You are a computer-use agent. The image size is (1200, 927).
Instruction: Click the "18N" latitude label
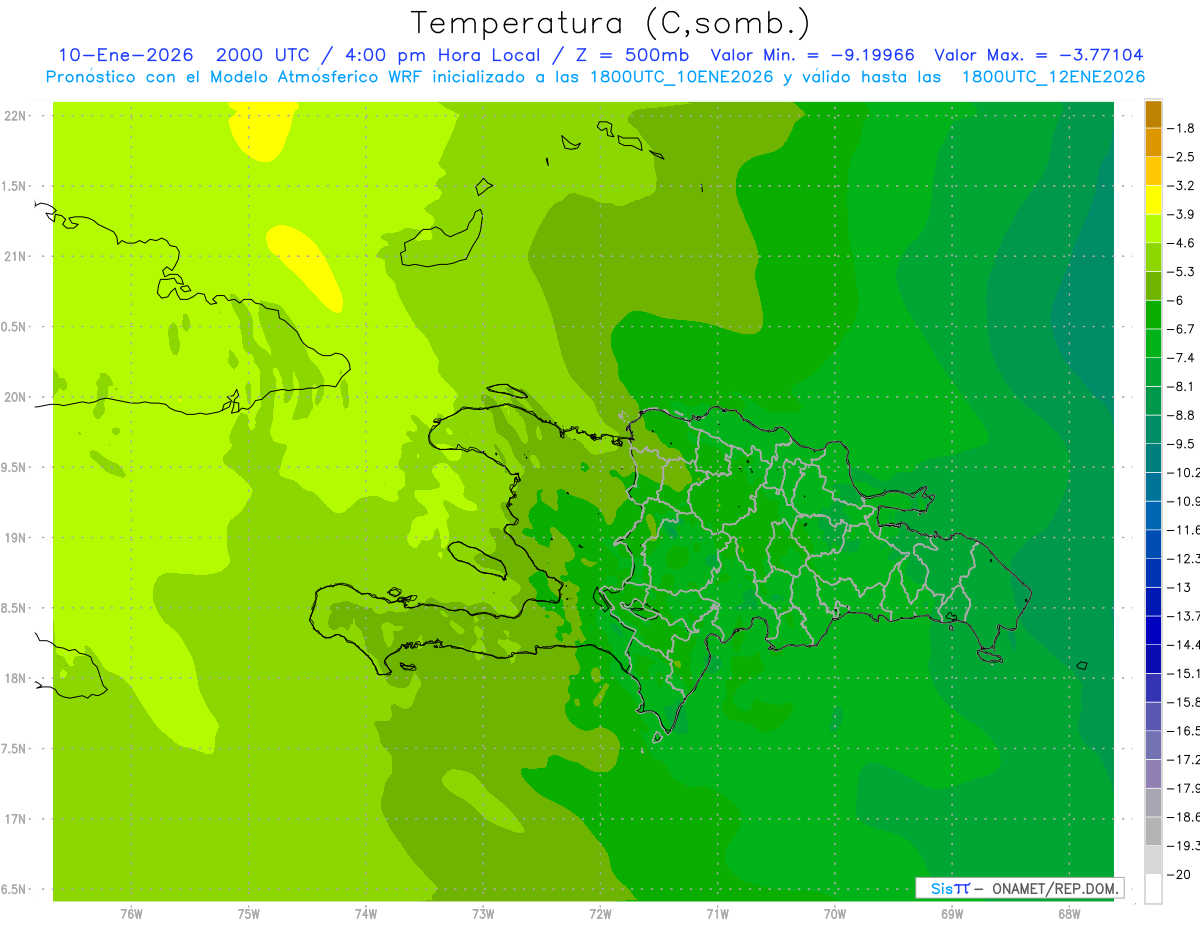tap(15, 679)
